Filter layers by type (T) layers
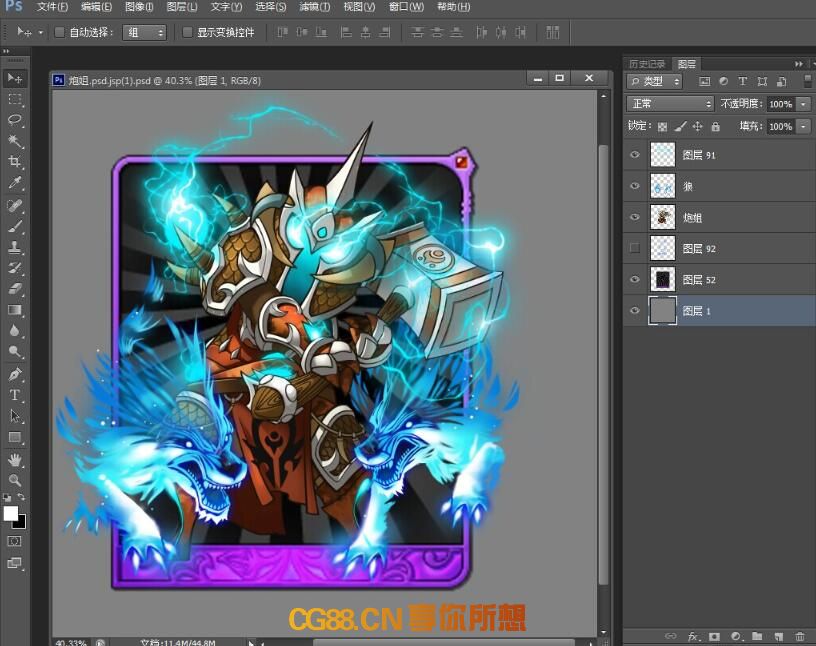This screenshot has width=816, height=646. [x=743, y=81]
